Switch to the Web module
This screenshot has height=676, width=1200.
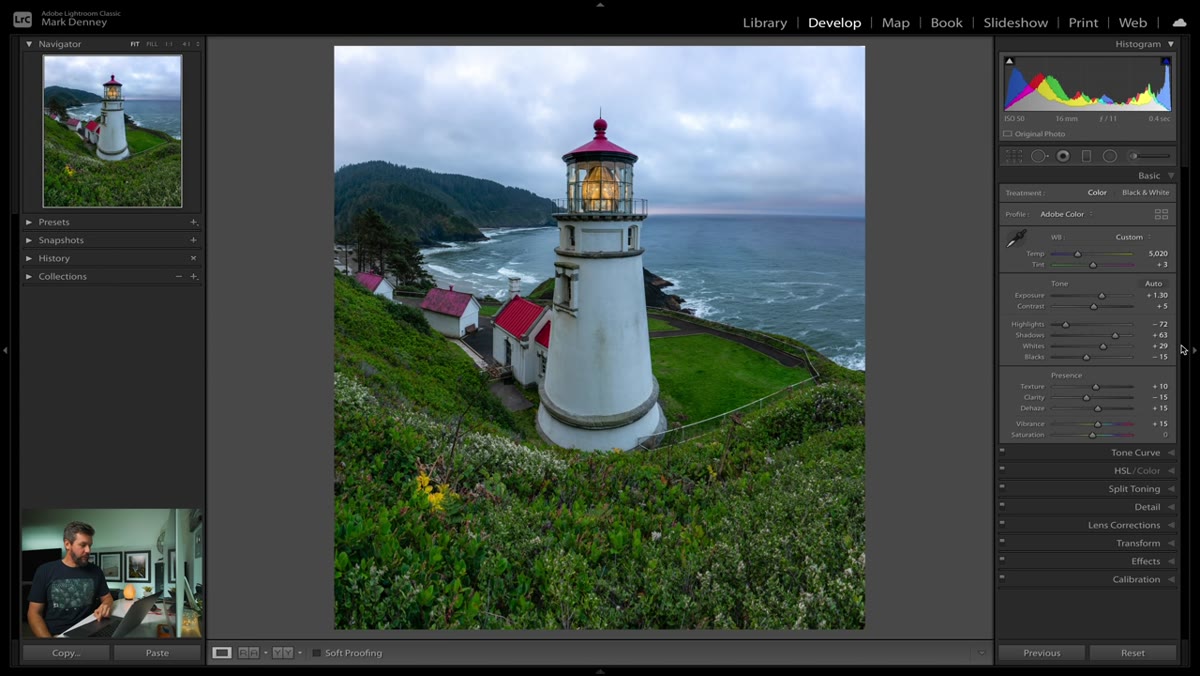pyautogui.click(x=1133, y=22)
